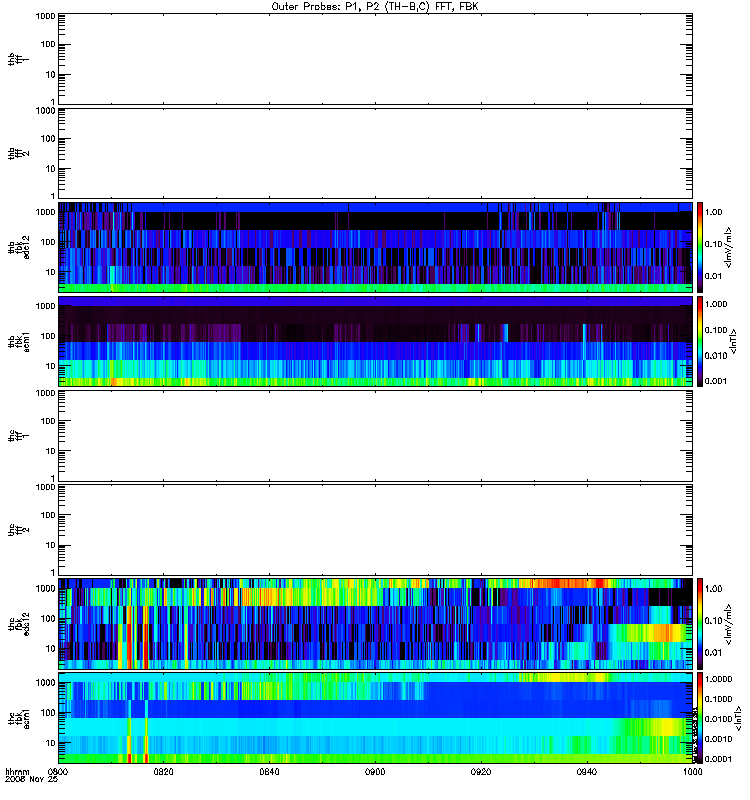The width and height of the screenshot is (750, 800).
Task: Click the '<|mV/m|>' unit label beside thb edc12 colorbar
Action: pyautogui.click(x=729, y=247)
